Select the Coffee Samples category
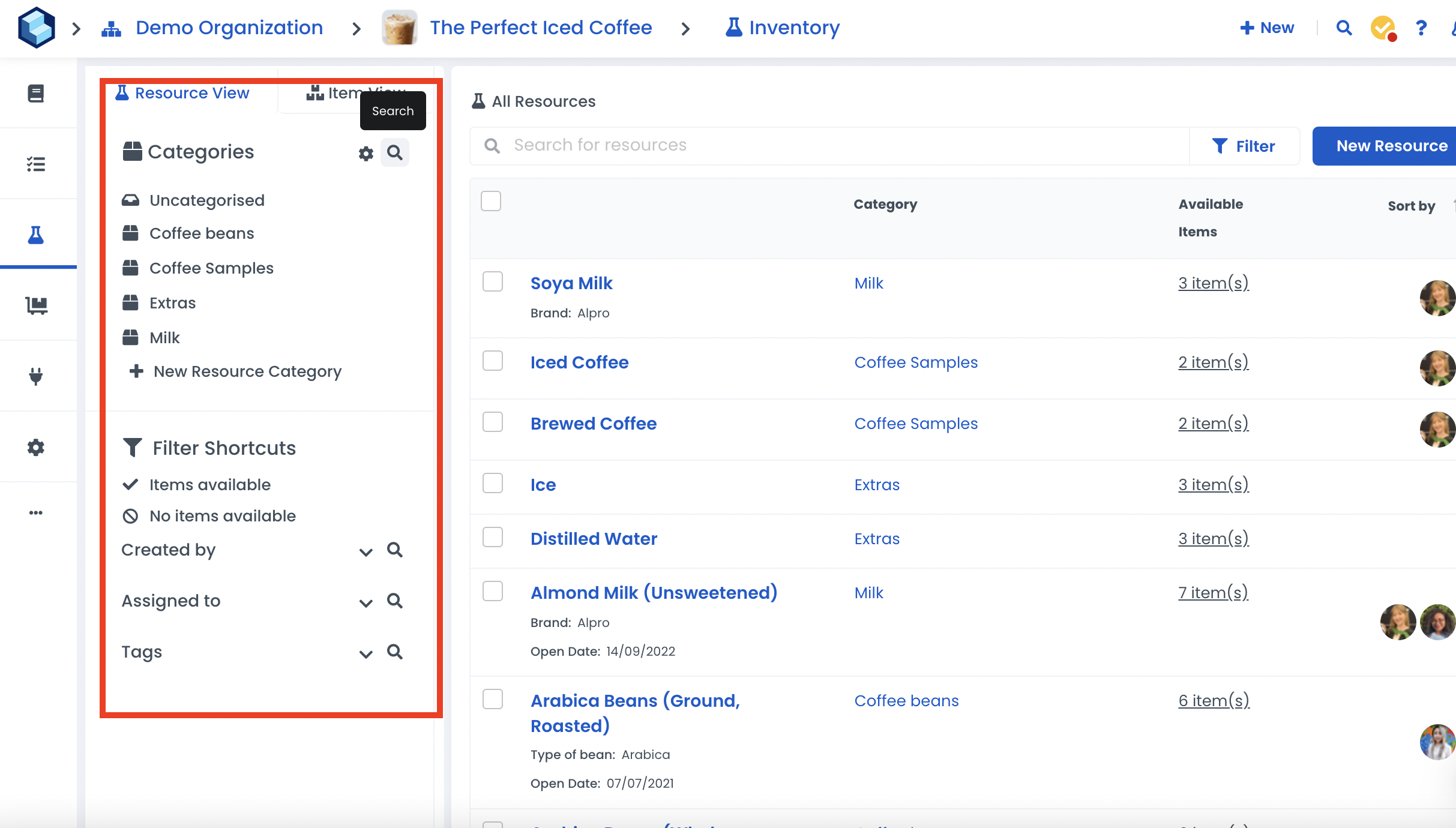The height and width of the screenshot is (828, 1456). click(211, 268)
